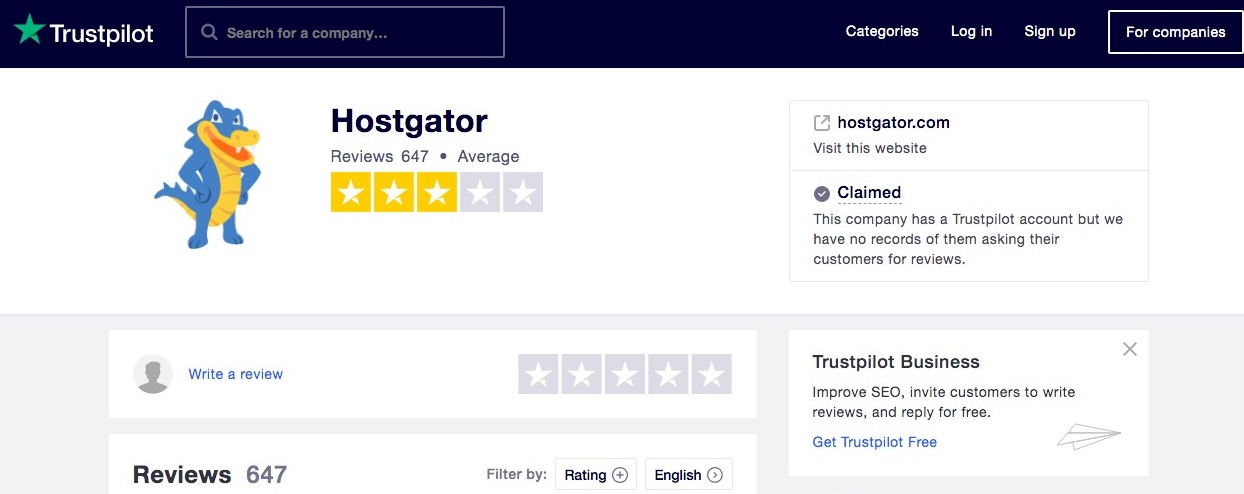Open the Write a review link
The height and width of the screenshot is (494, 1244).
[236, 374]
